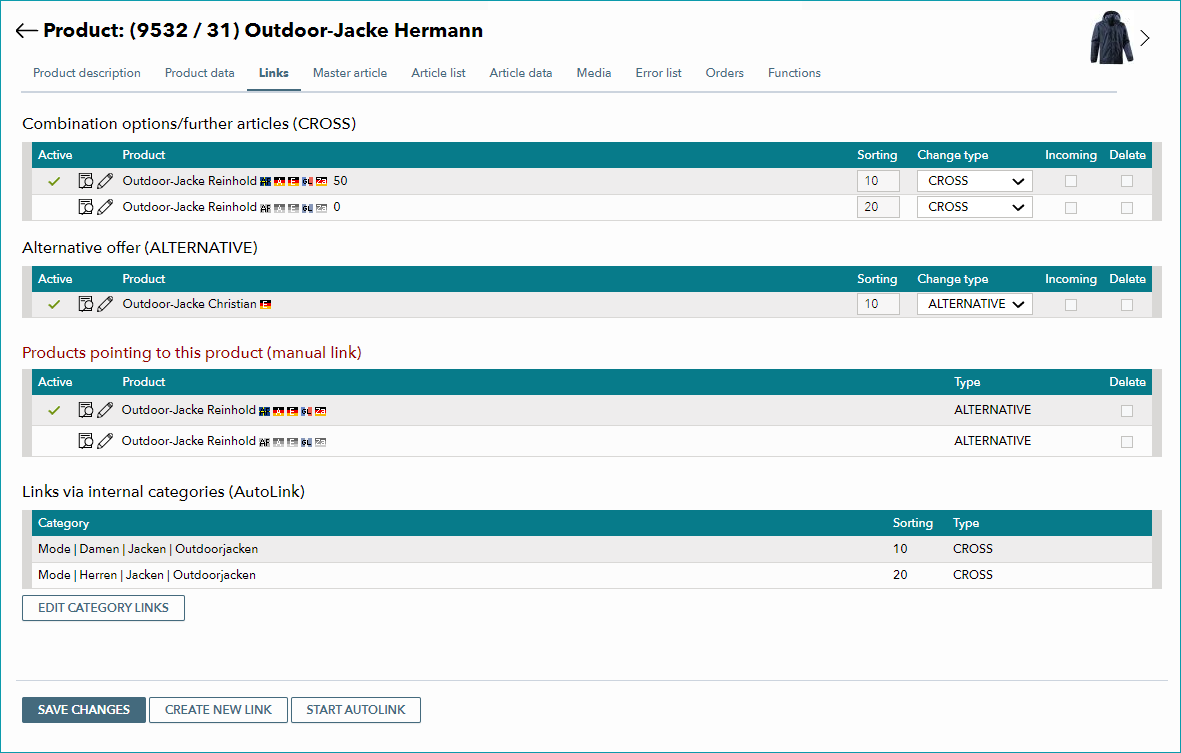The width and height of the screenshot is (1181, 753).
Task: Open preview icon of active manual-link Reinhold row
Action: point(86,410)
